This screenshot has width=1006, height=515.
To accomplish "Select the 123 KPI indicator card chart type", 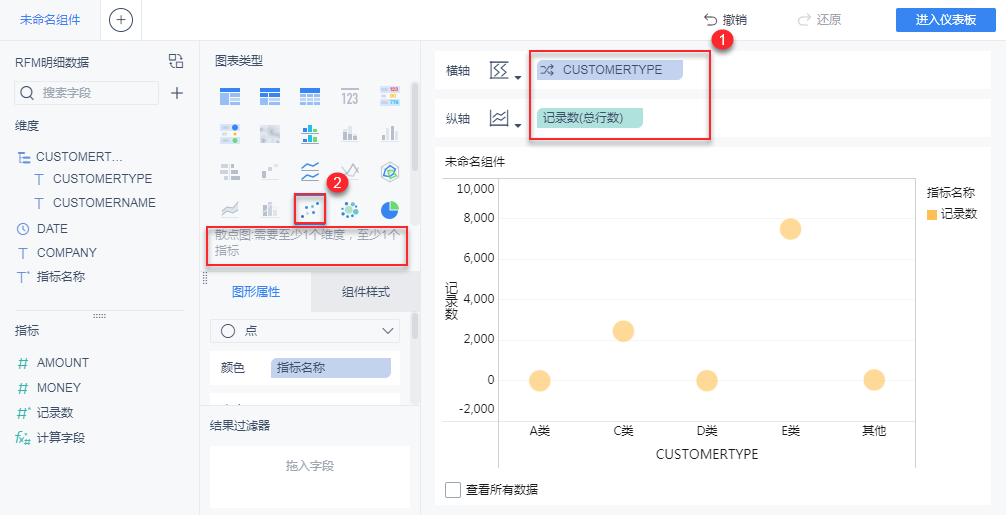I will (x=350, y=96).
